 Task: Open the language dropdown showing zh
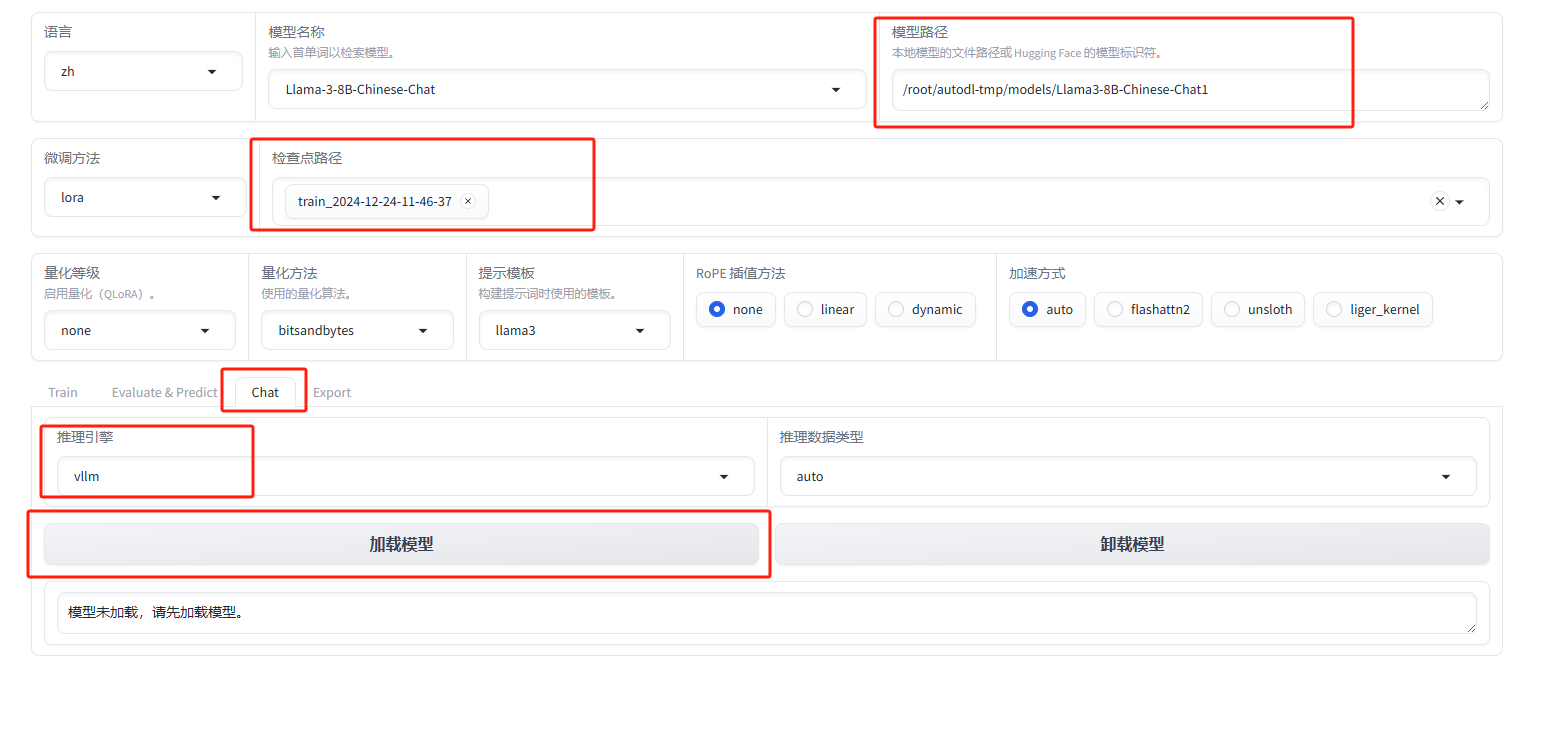[143, 72]
